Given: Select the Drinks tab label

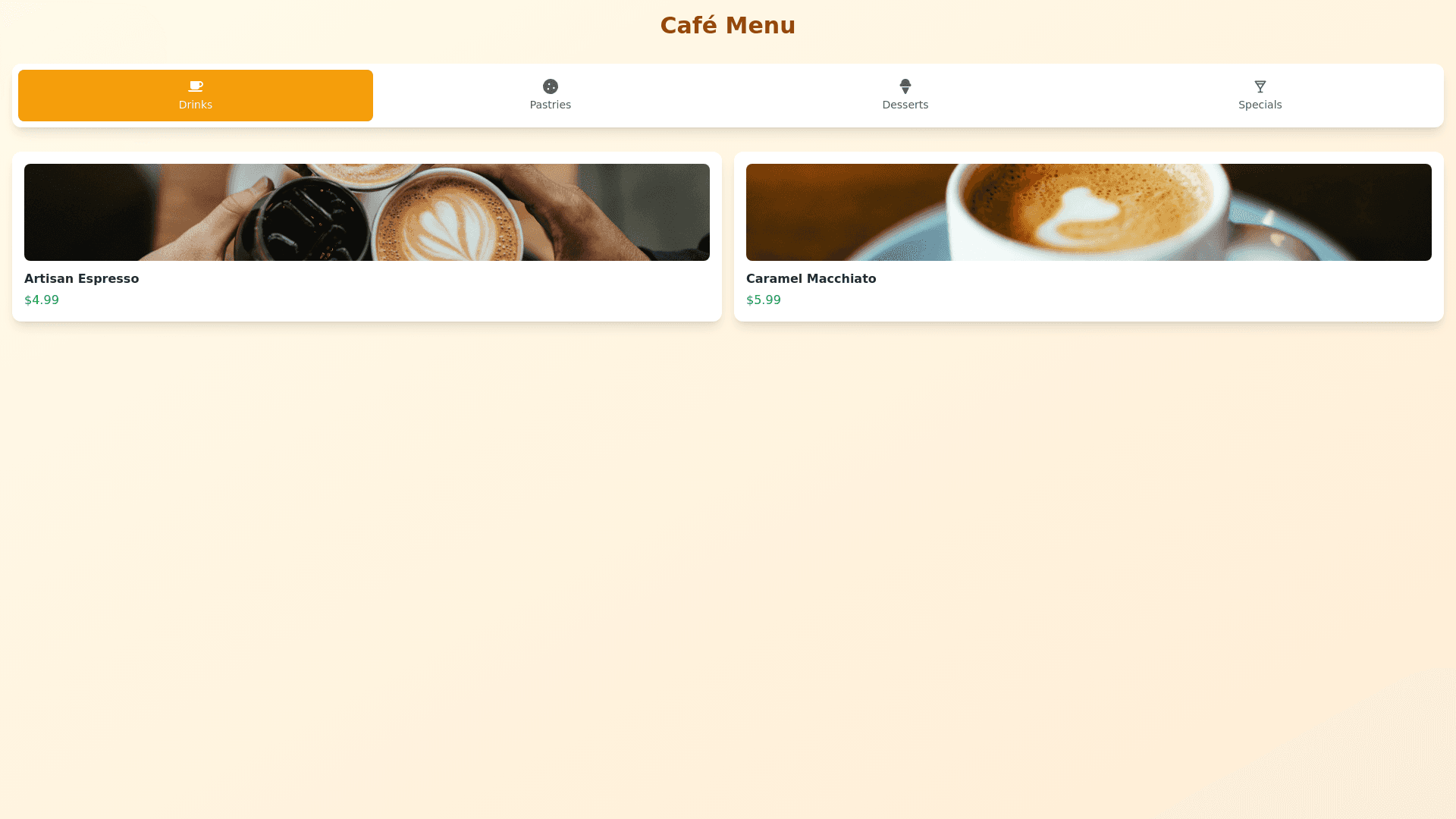Looking at the screenshot, I should click(x=196, y=105).
